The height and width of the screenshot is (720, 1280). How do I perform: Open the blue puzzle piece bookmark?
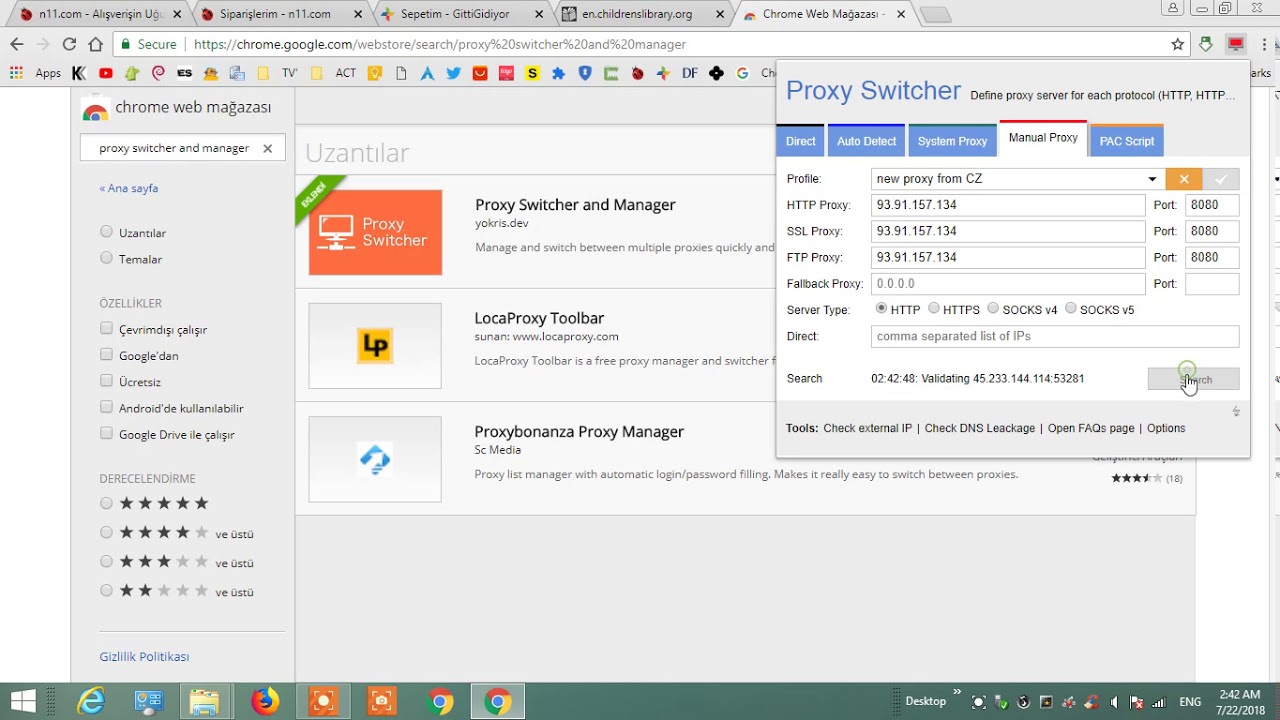point(558,73)
